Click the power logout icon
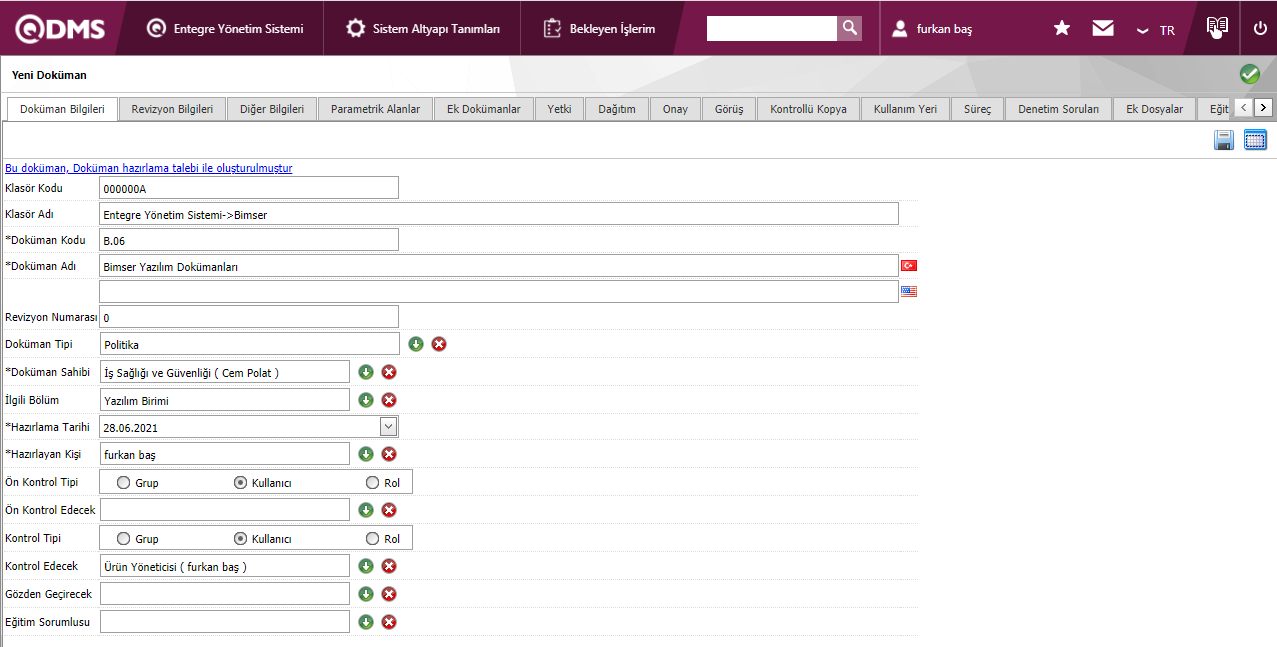Image resolution: width=1277 pixels, height=647 pixels. tap(1260, 29)
